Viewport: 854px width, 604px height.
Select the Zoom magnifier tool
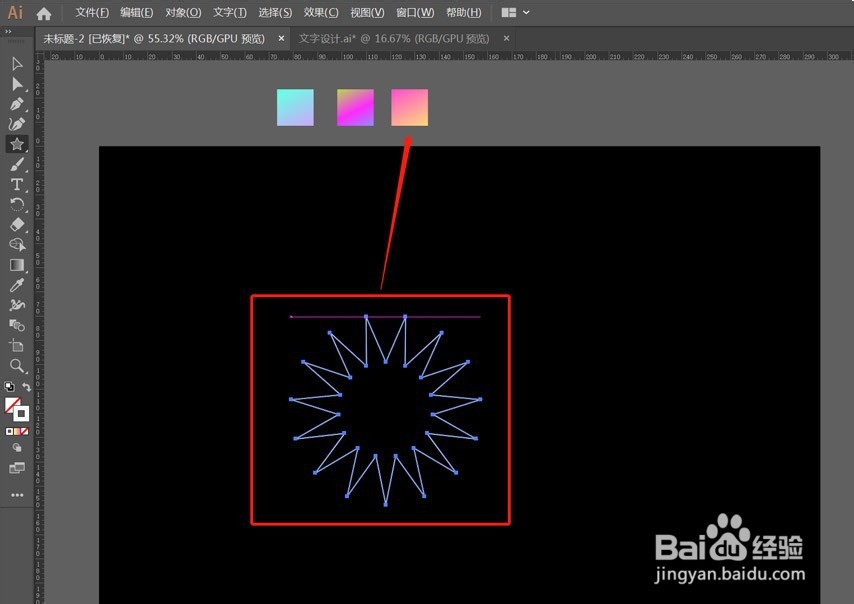click(x=17, y=365)
